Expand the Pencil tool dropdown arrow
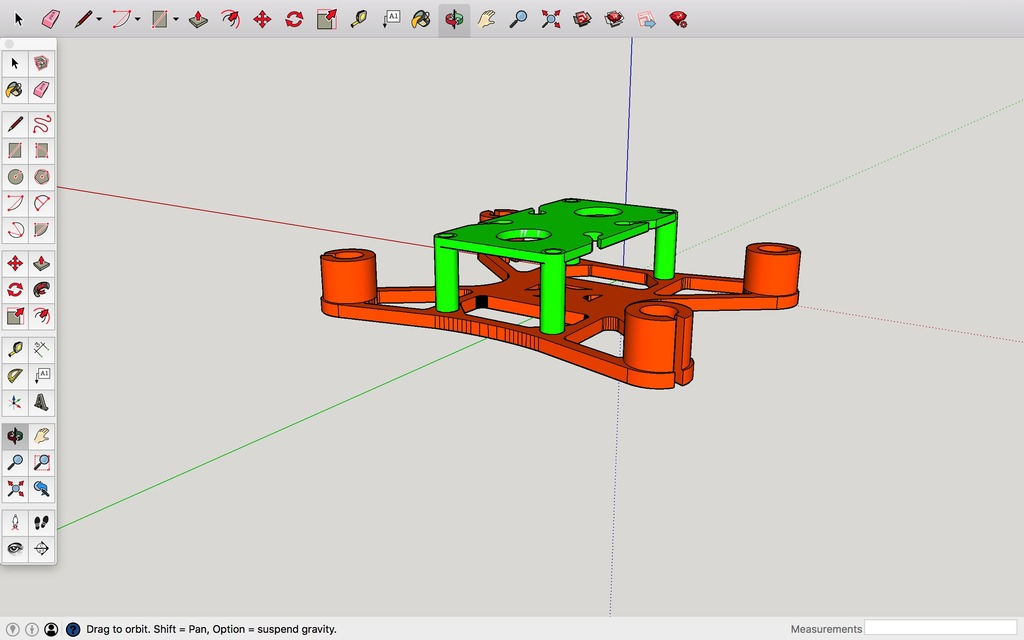This screenshot has width=1024, height=640. [99, 19]
